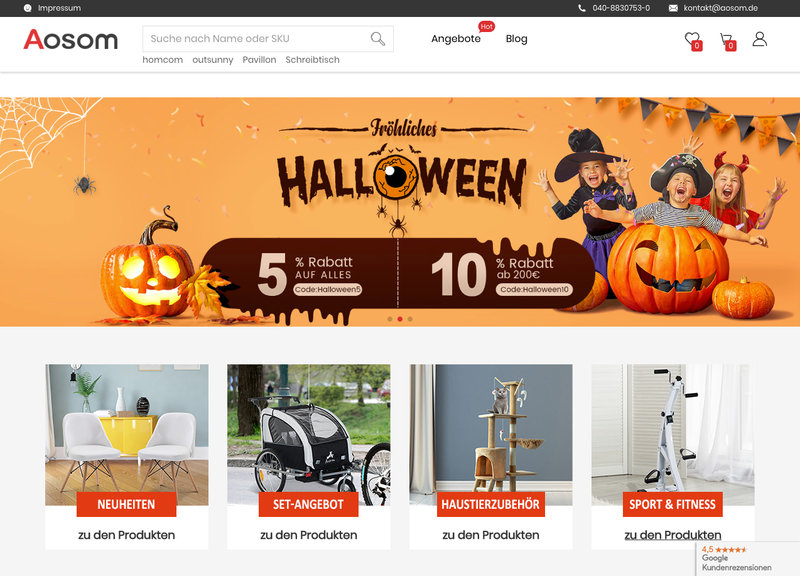Click the Google Kundenrezensionen rating badge
Image resolution: width=800 pixels, height=576 pixels.
click(747, 558)
